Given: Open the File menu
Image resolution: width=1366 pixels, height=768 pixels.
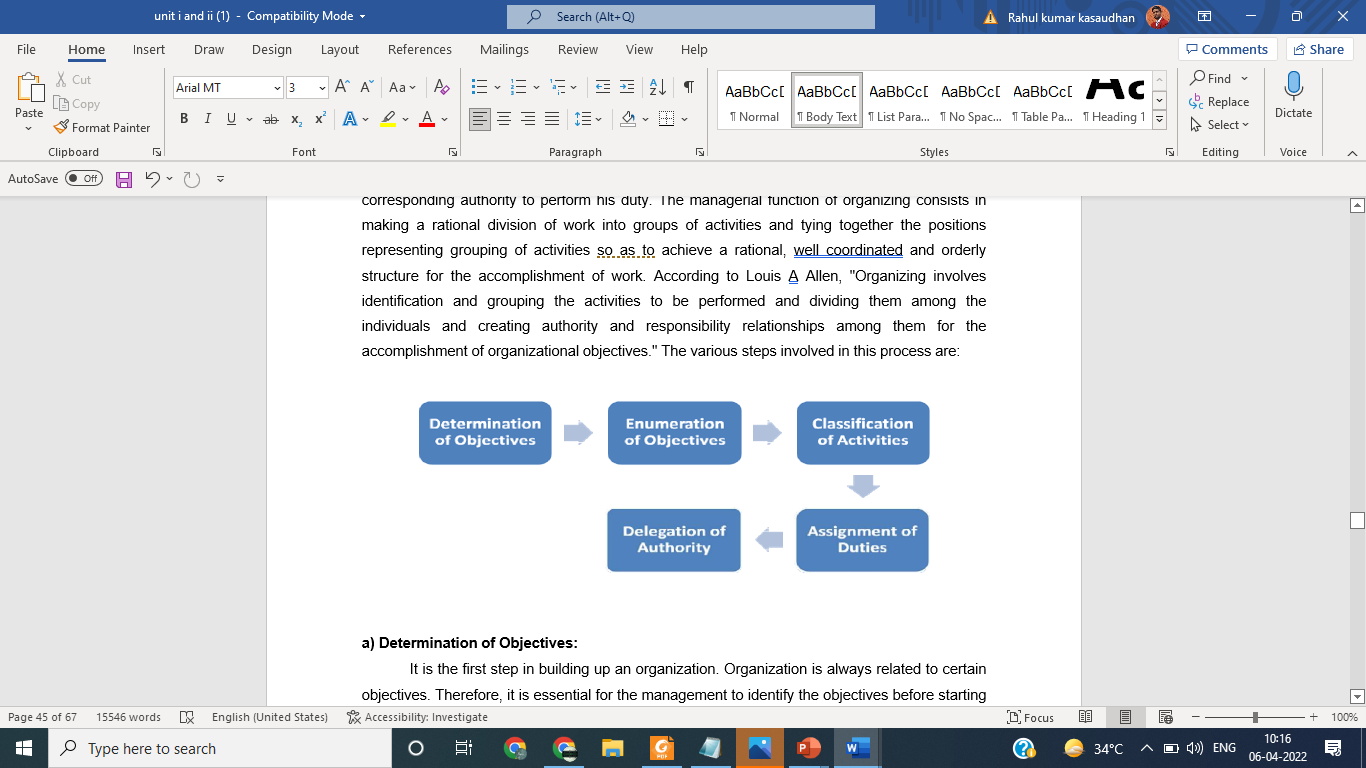Looking at the screenshot, I should pos(26,49).
